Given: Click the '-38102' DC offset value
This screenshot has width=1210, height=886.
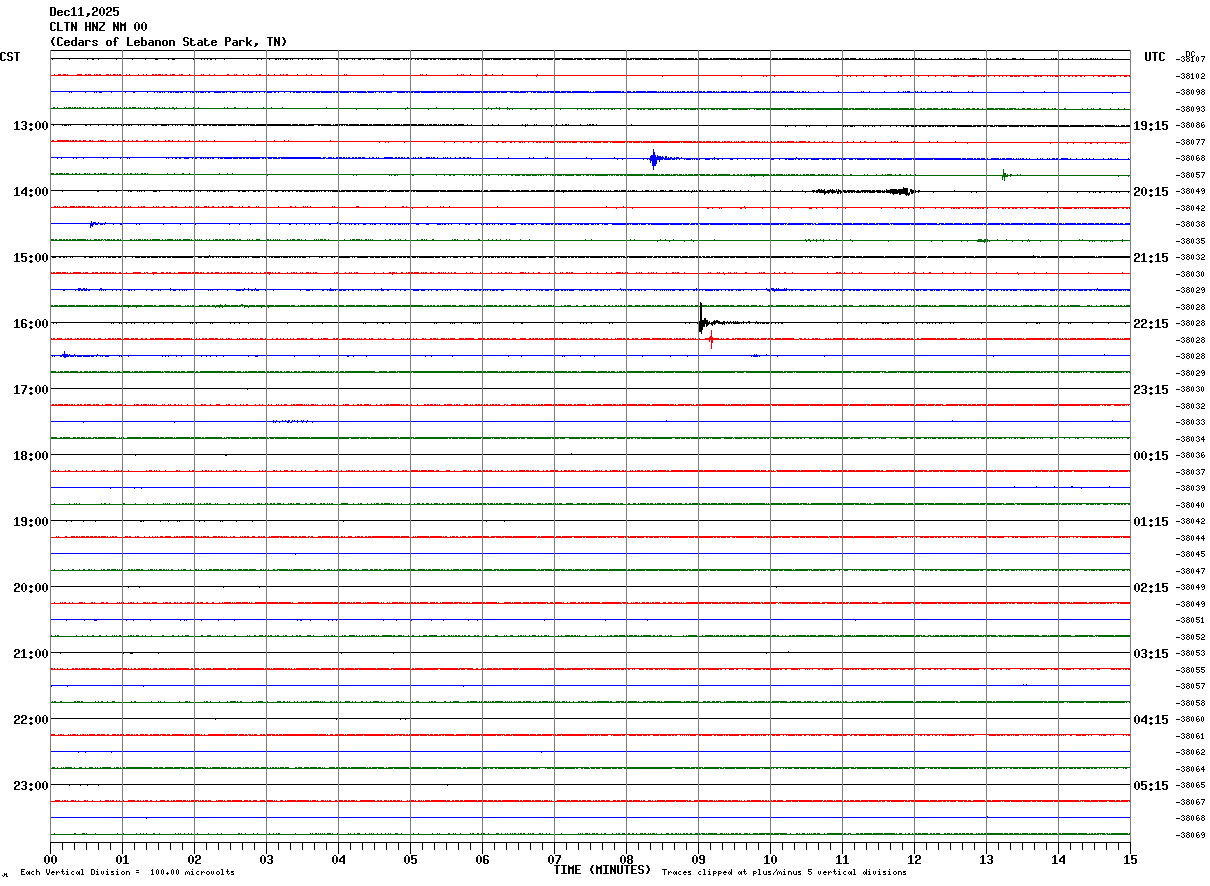Looking at the screenshot, I should pyautogui.click(x=1191, y=76).
